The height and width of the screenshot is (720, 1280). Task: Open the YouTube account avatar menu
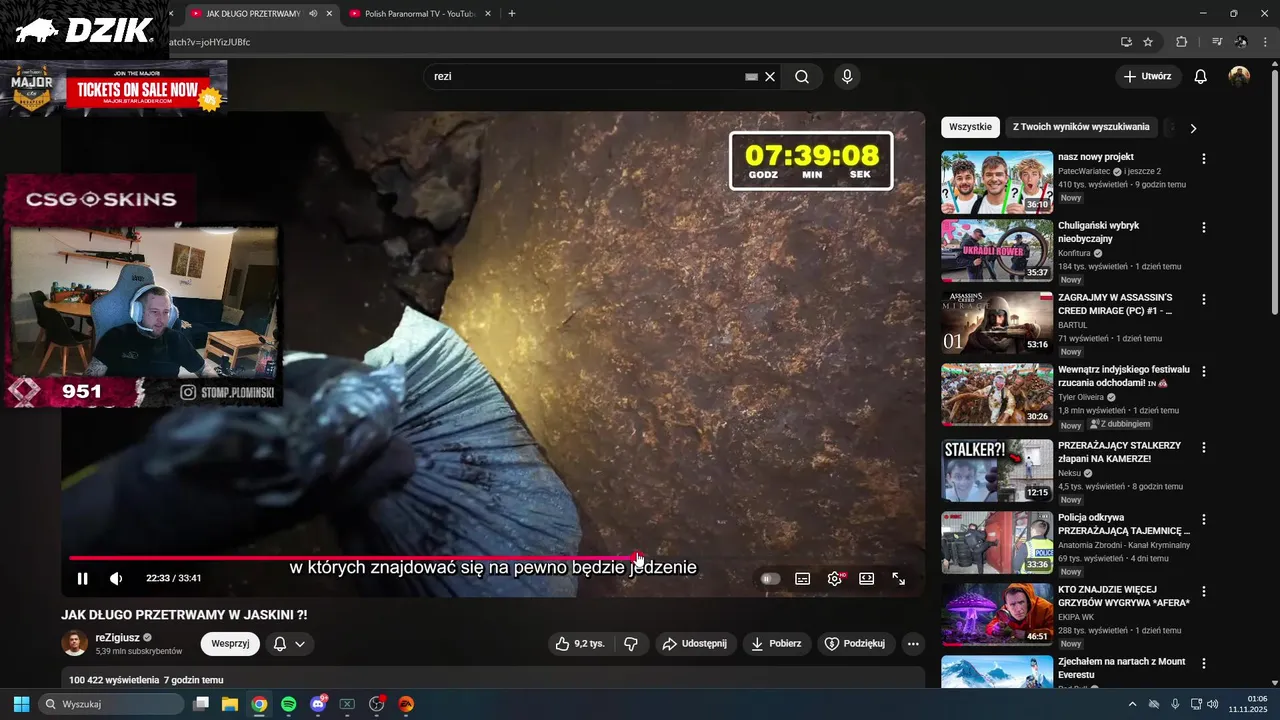(1239, 76)
